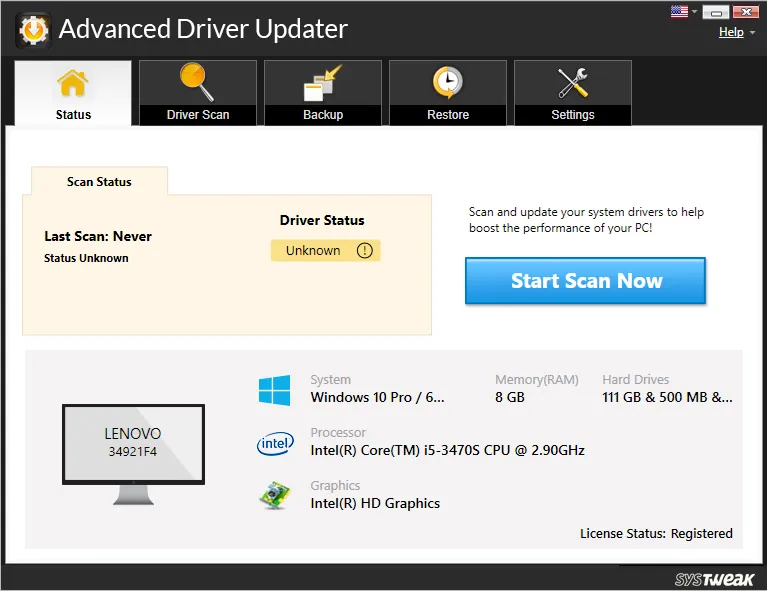Open the Status tab
The image size is (767, 591).
[73, 93]
